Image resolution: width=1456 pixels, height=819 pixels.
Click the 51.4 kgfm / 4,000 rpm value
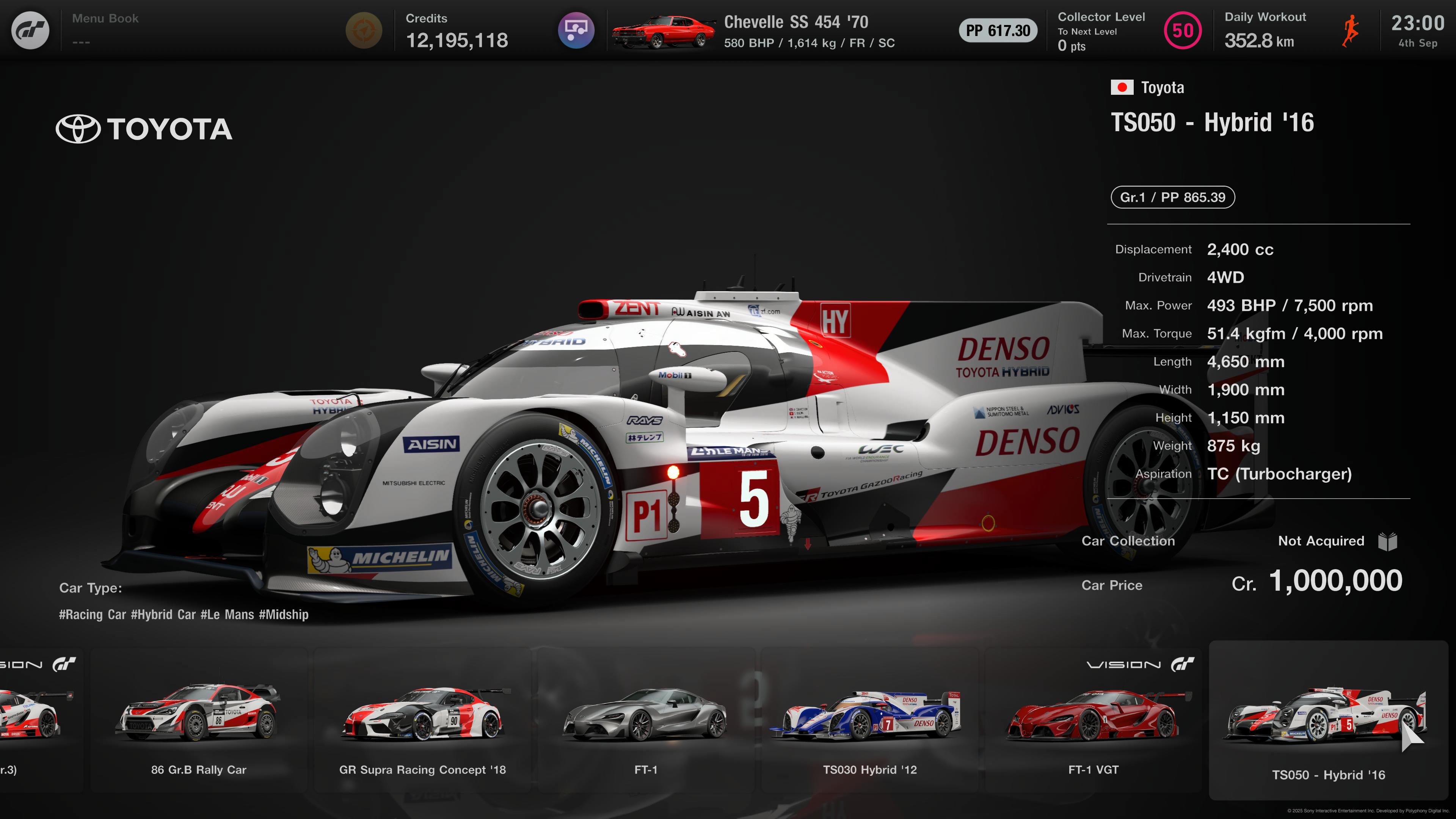(x=1295, y=334)
